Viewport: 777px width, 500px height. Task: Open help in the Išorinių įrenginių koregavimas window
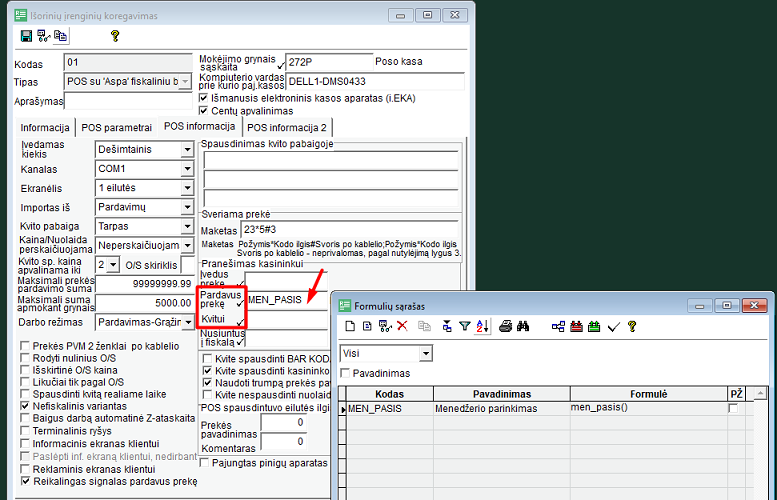[x=115, y=36]
